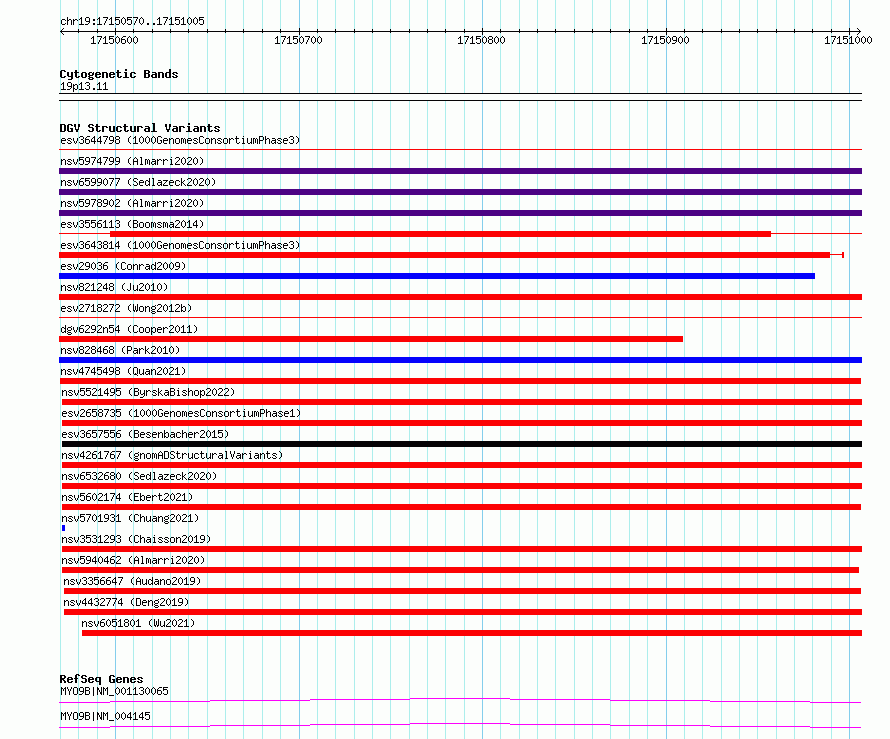This screenshot has height=739, width=890.
Task: Click variant label esv3643814 (1000GenomesConsortiumPhase3)
Action: click(180, 245)
